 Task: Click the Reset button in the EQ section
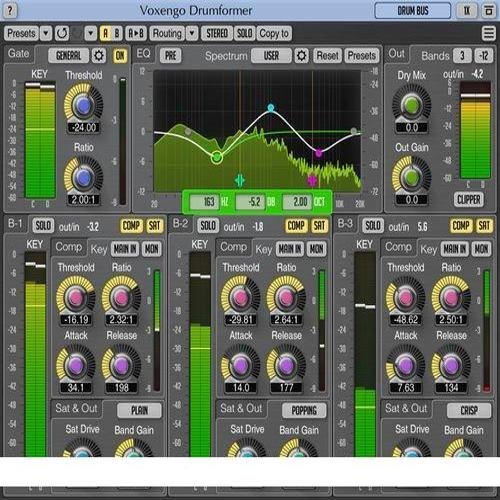tap(328, 56)
